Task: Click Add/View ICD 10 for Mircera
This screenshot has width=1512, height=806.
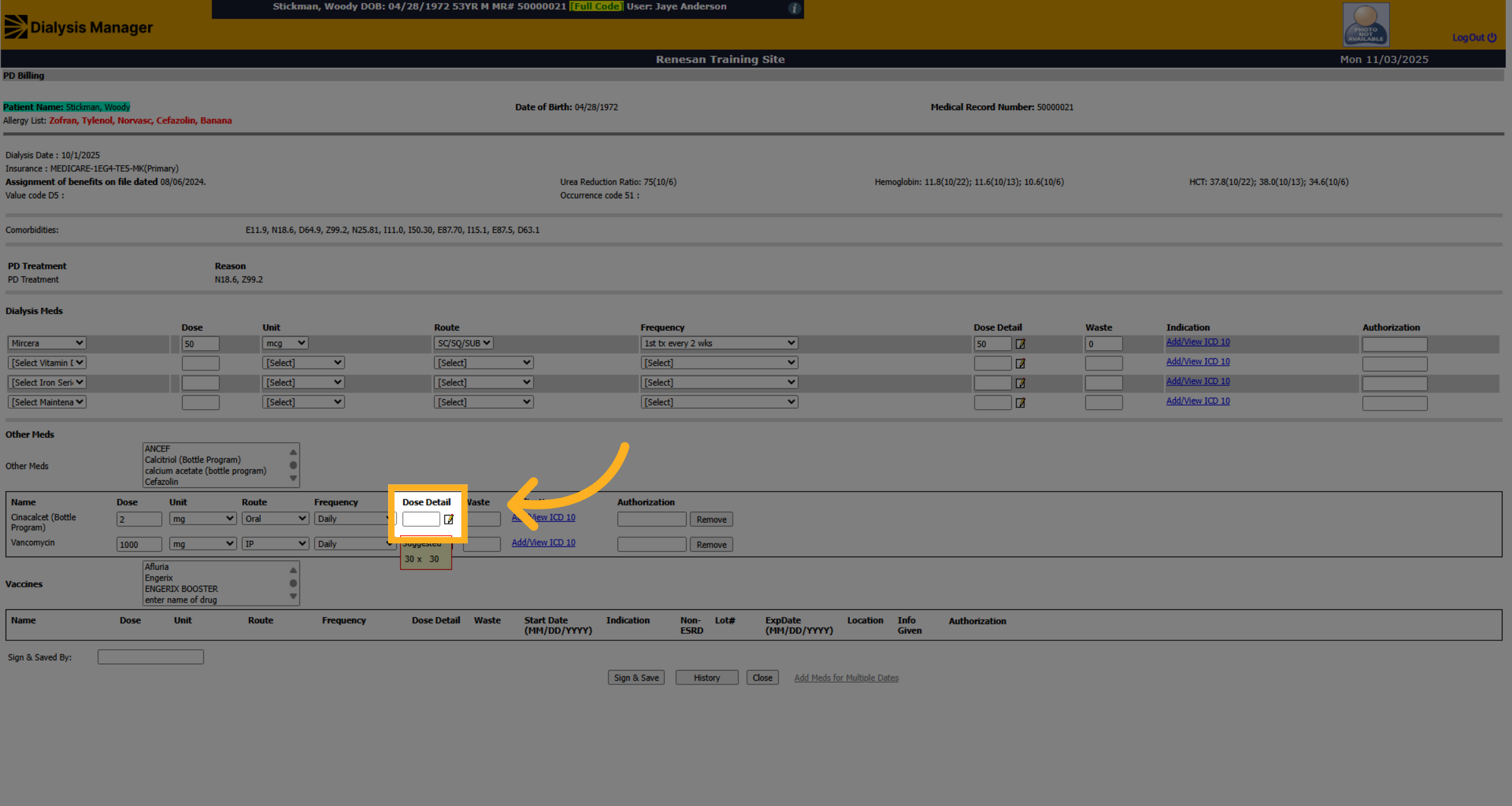Action: [x=1198, y=342]
